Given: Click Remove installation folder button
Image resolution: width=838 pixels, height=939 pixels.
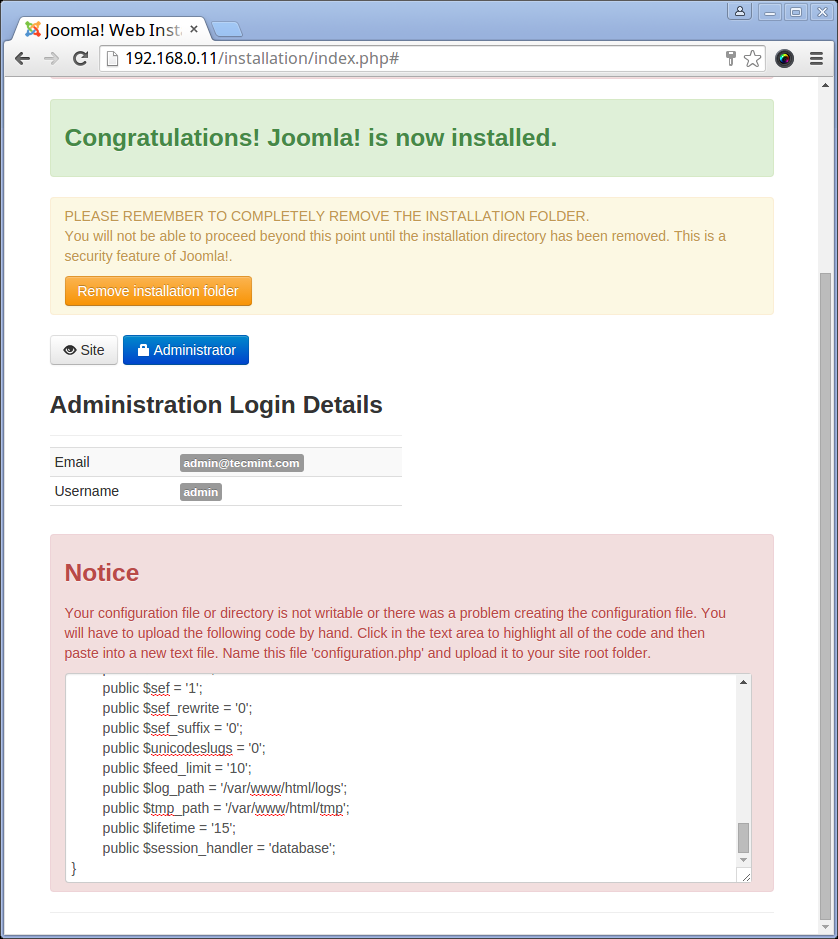Looking at the screenshot, I should (x=158, y=291).
